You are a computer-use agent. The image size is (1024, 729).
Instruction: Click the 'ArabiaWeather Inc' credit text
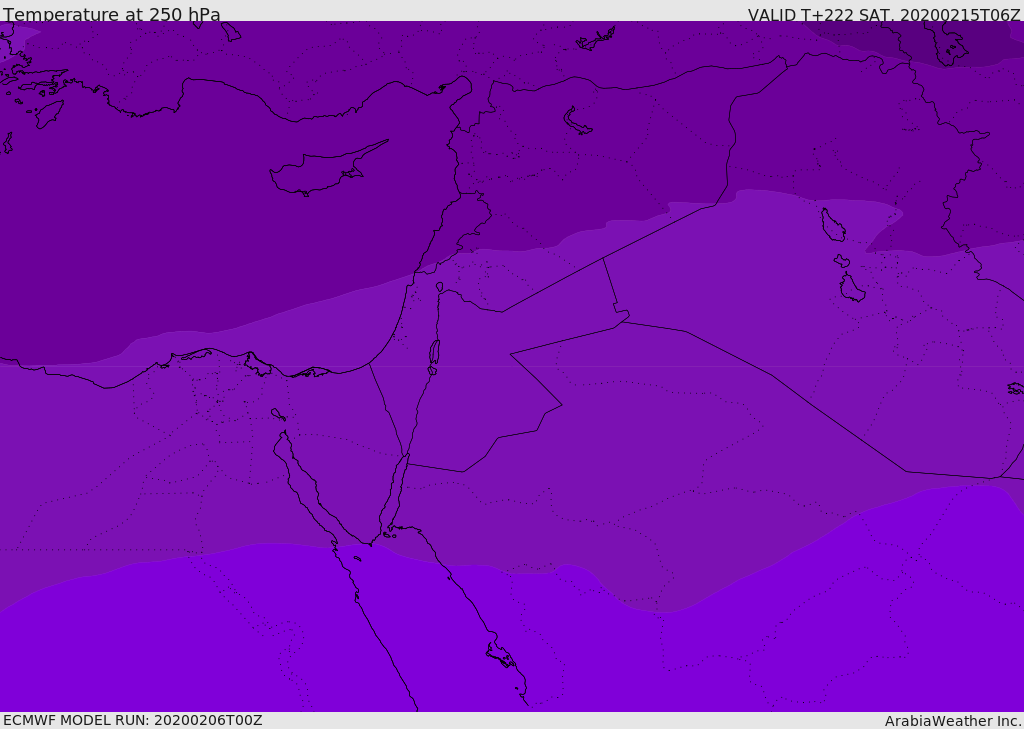pos(952,721)
